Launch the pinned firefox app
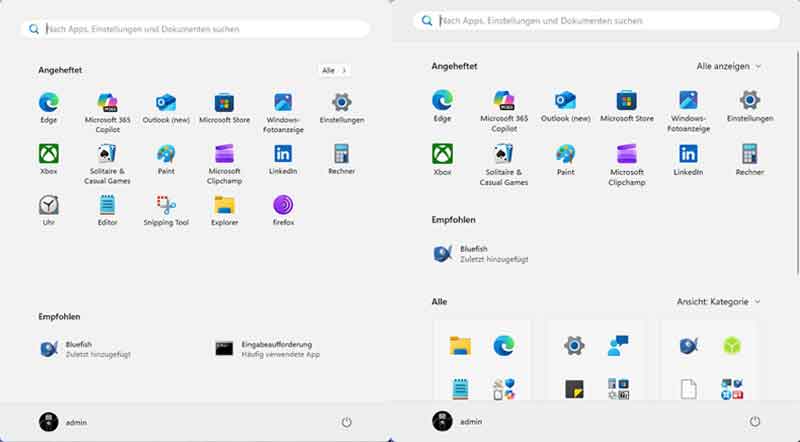 pos(283,210)
